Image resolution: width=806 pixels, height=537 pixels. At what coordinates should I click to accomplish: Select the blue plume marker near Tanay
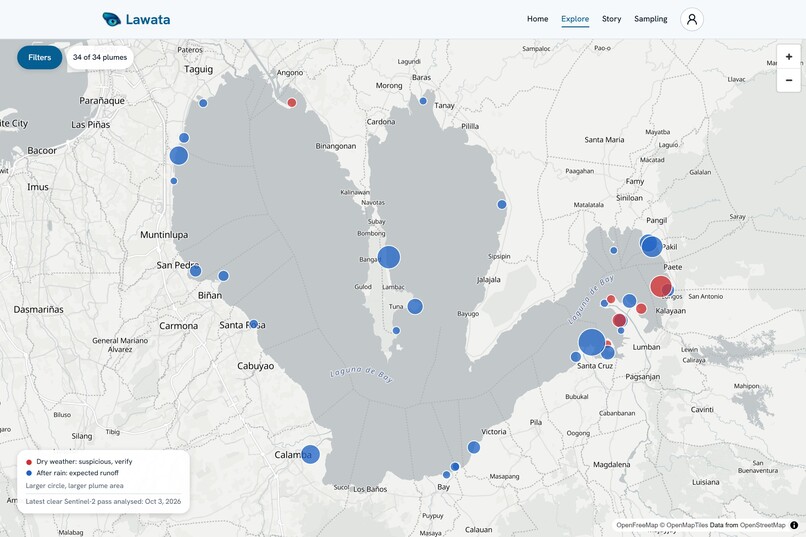coord(423,101)
